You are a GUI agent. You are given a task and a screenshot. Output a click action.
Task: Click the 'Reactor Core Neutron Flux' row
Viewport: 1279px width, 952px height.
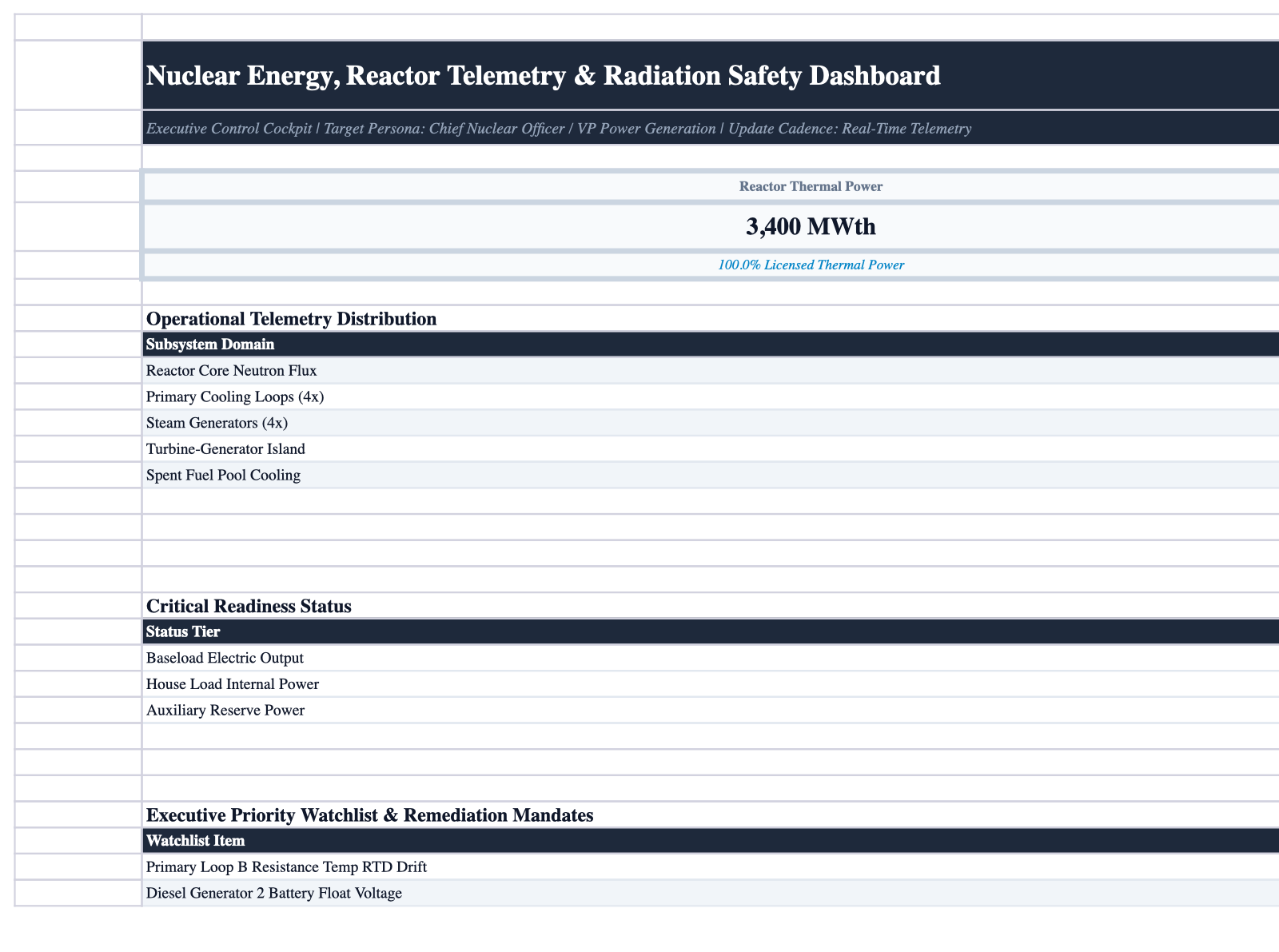tap(711, 371)
